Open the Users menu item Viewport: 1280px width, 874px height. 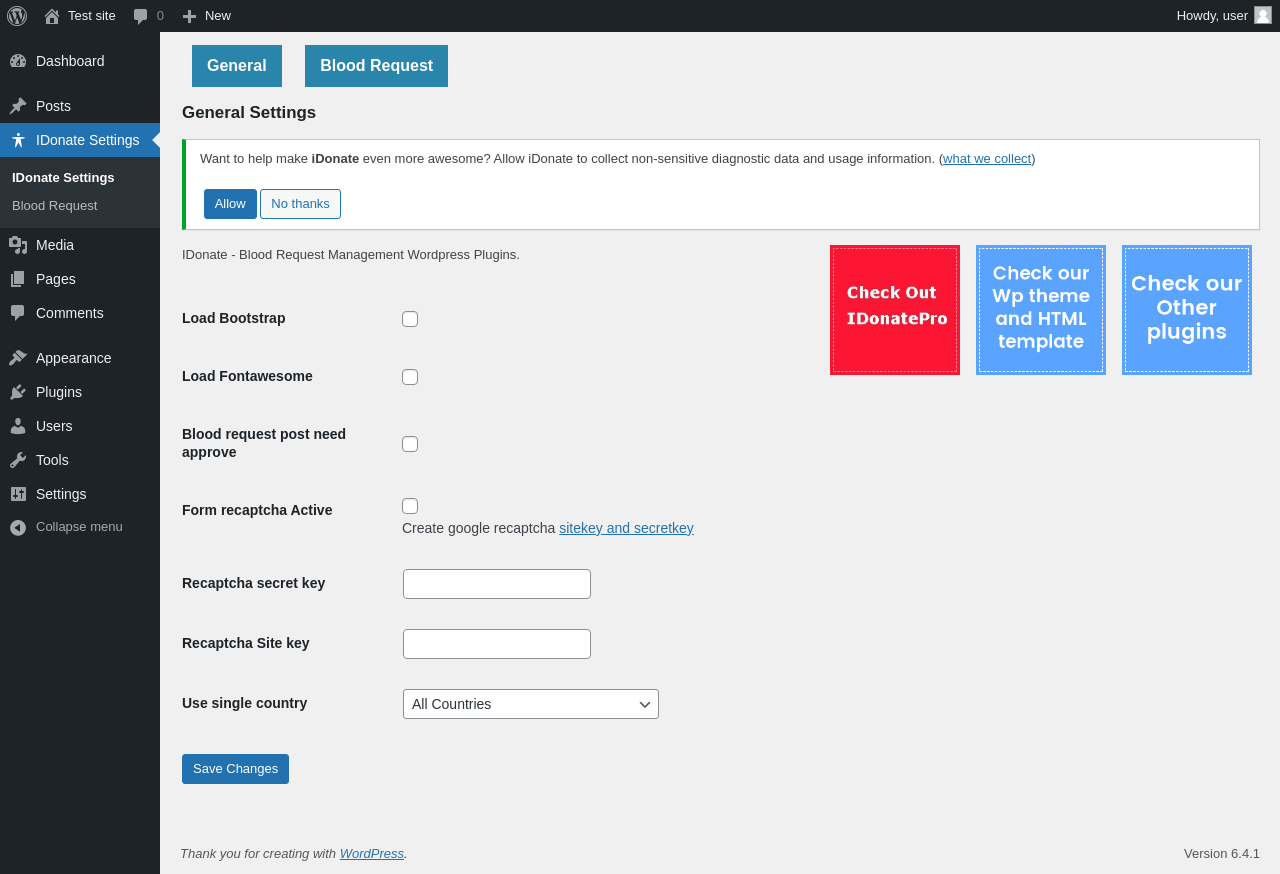point(80,426)
